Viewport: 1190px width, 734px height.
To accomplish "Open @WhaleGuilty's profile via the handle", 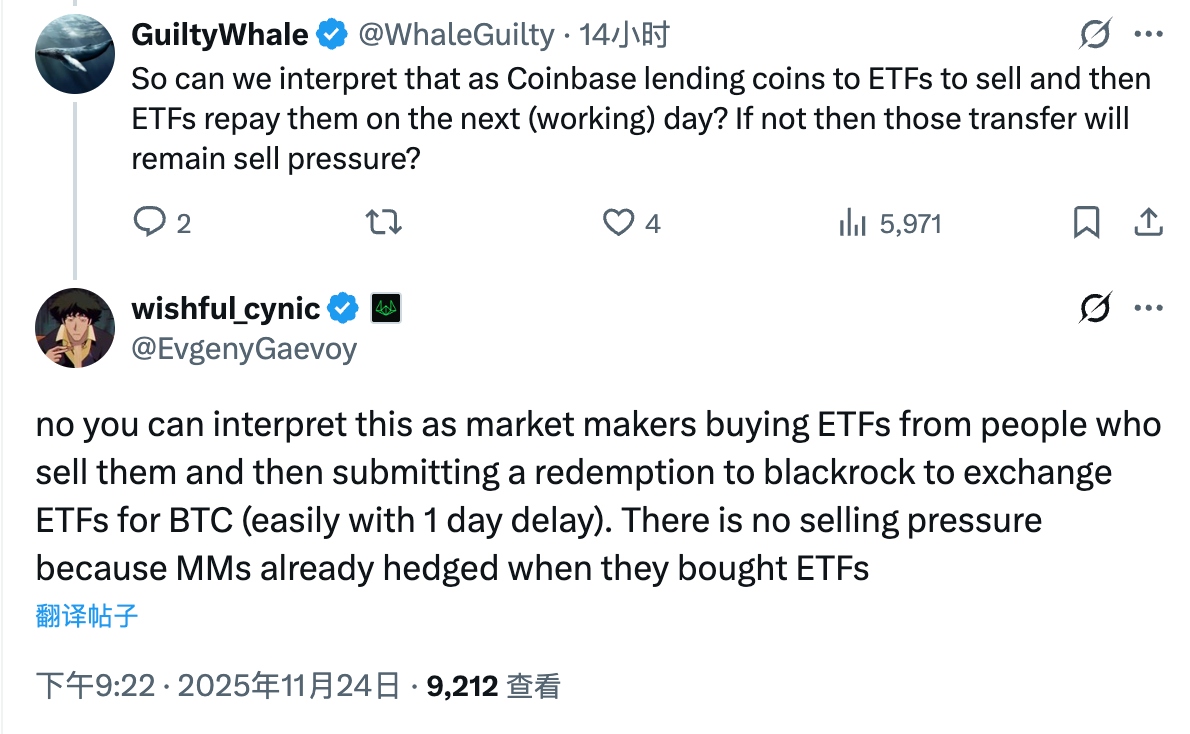I will click(457, 33).
